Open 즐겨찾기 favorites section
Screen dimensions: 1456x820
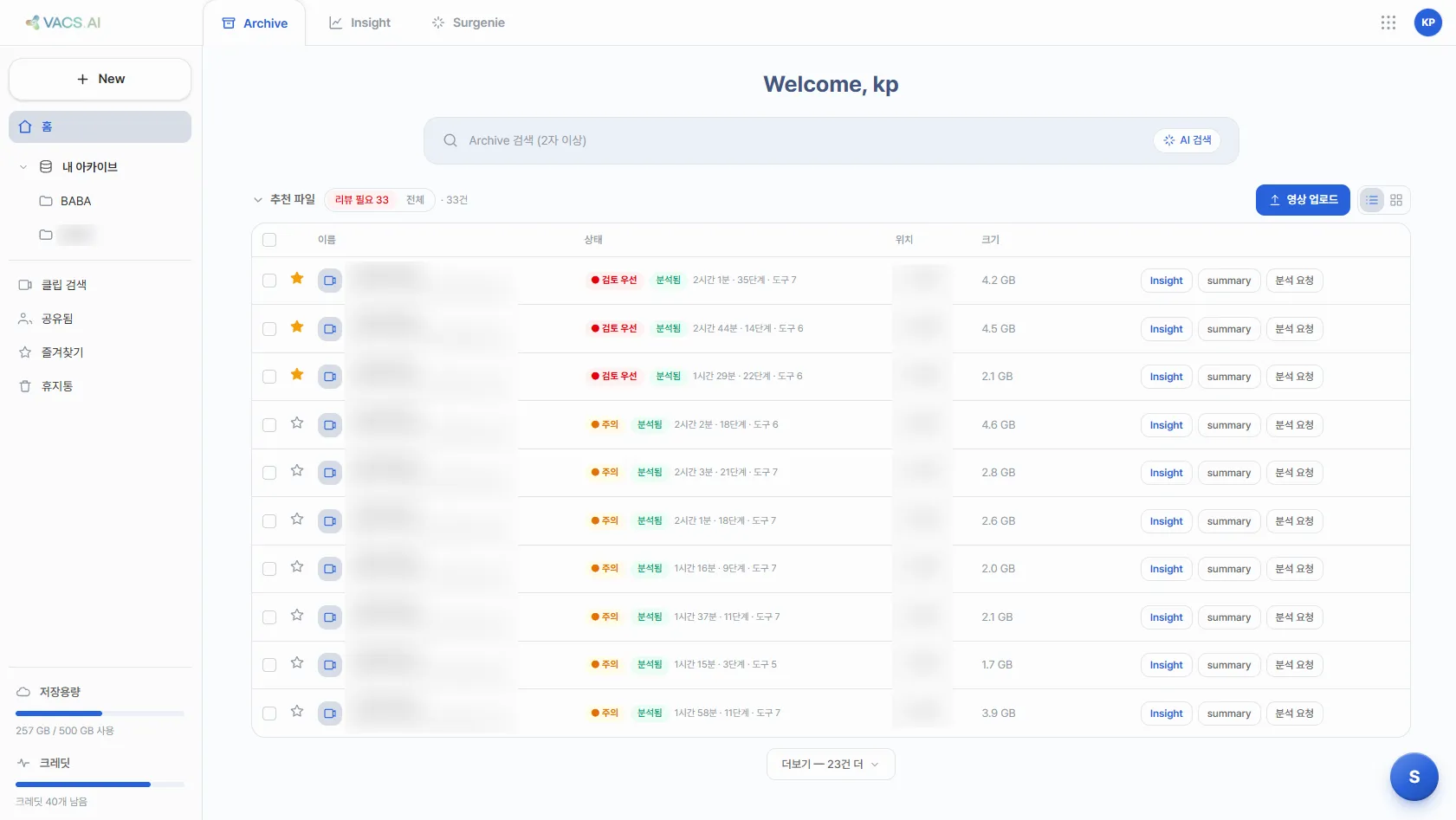[100, 352]
